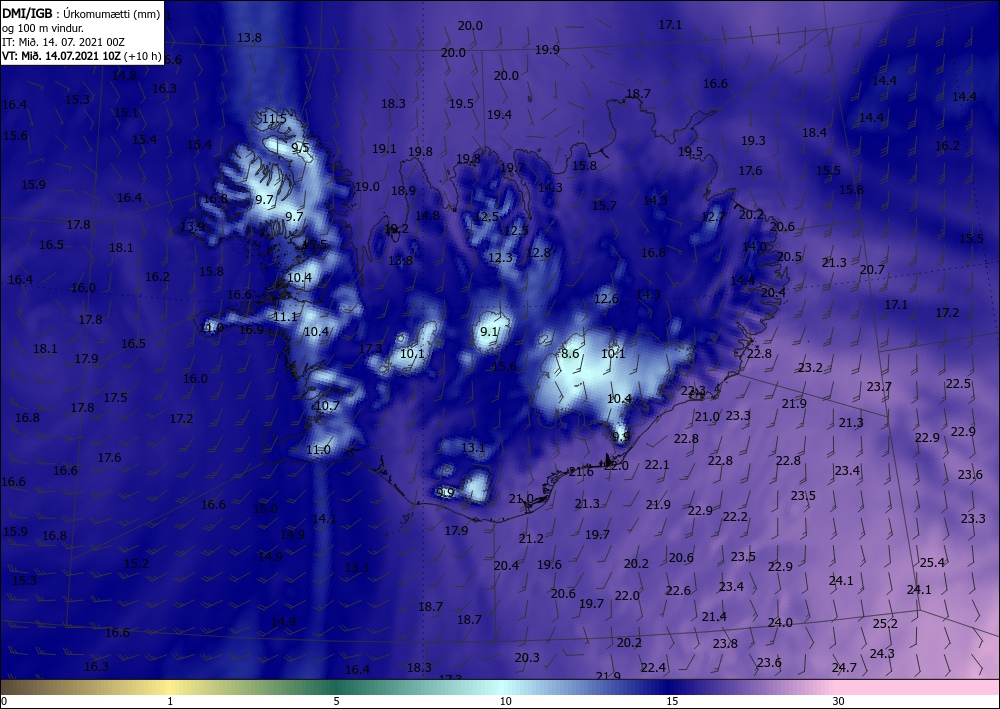Click the map value '23.7'
The image size is (1000, 709).
(879, 387)
